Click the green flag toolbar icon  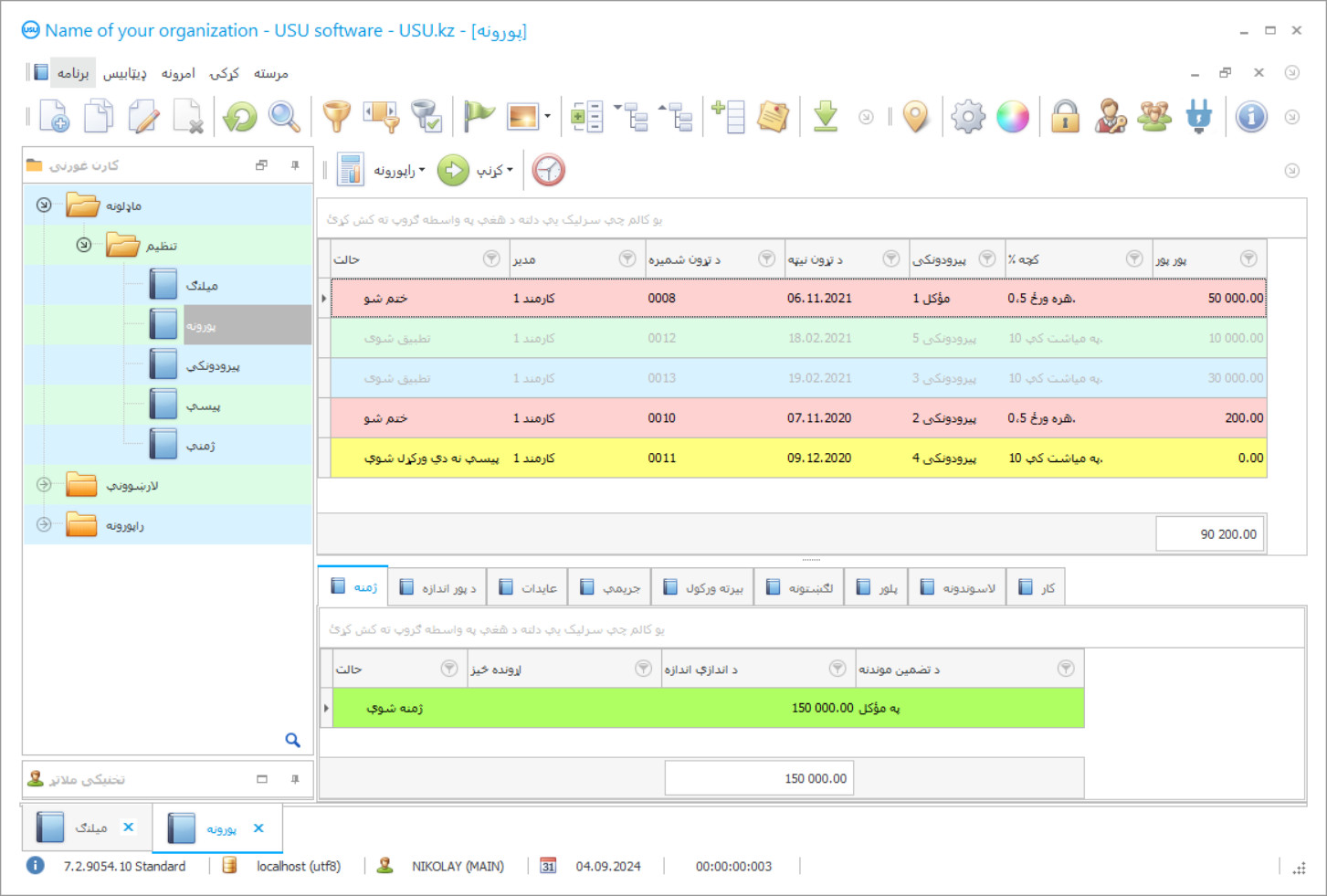[478, 117]
